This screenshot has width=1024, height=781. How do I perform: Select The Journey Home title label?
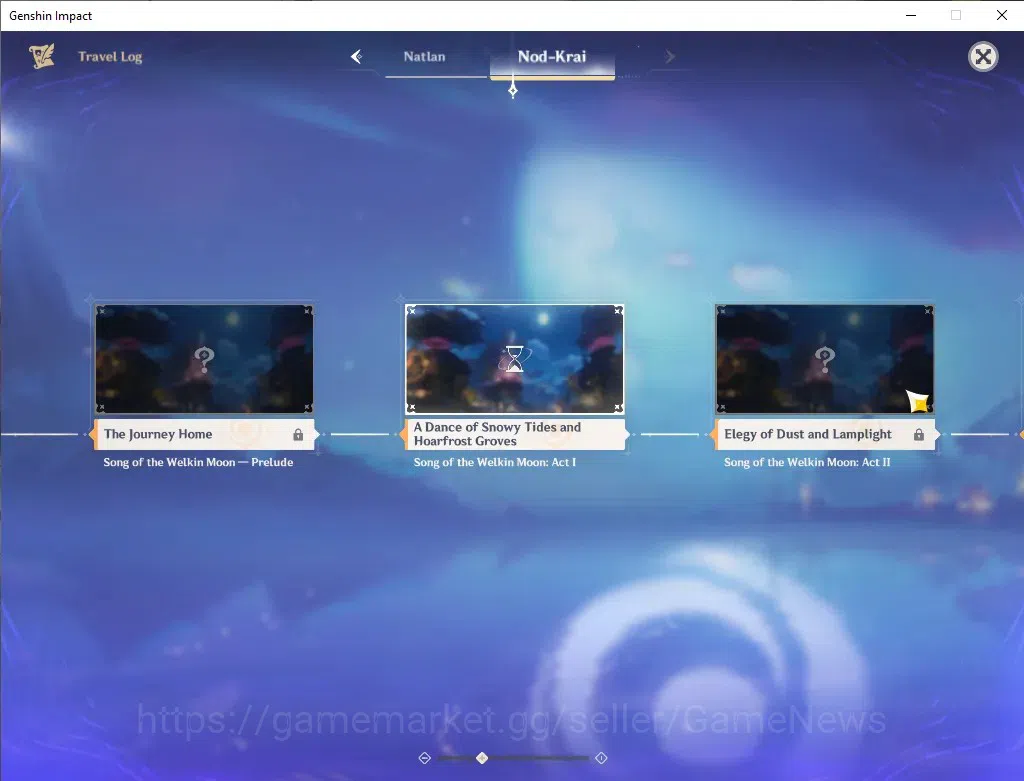click(x=205, y=434)
